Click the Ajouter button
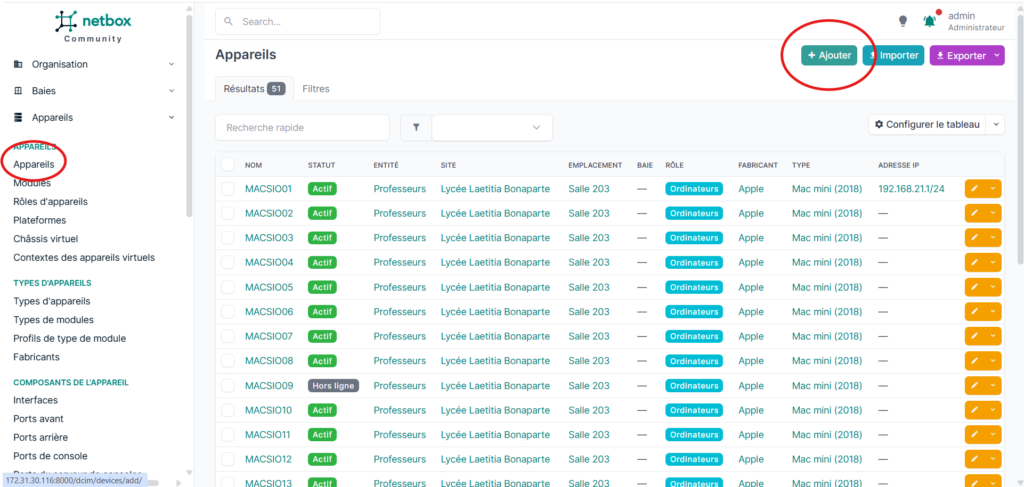The width and height of the screenshot is (1024, 487). pyautogui.click(x=829, y=55)
